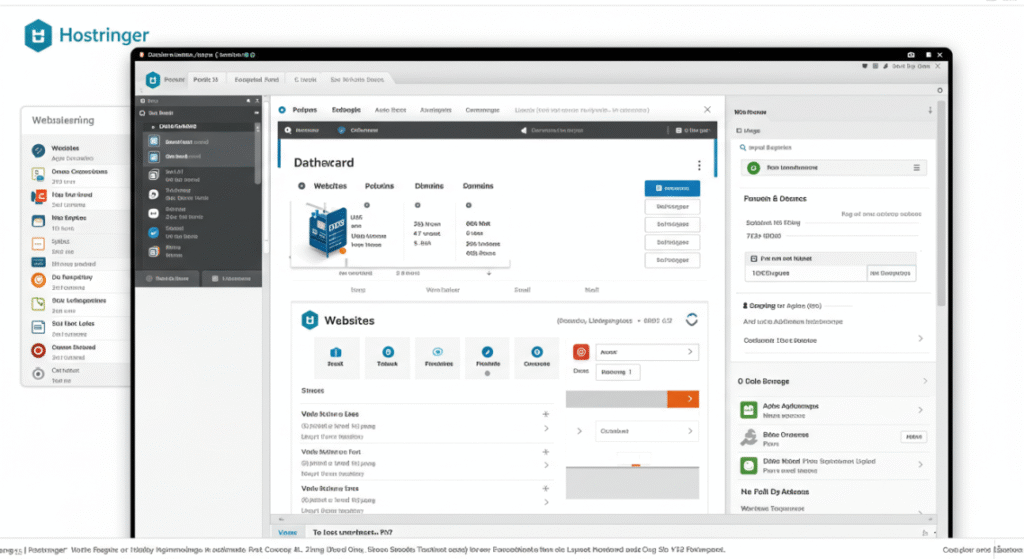The height and width of the screenshot is (559, 1024).
Task: Click the small chevron left of the lower dropdown
Action: [x=579, y=431]
